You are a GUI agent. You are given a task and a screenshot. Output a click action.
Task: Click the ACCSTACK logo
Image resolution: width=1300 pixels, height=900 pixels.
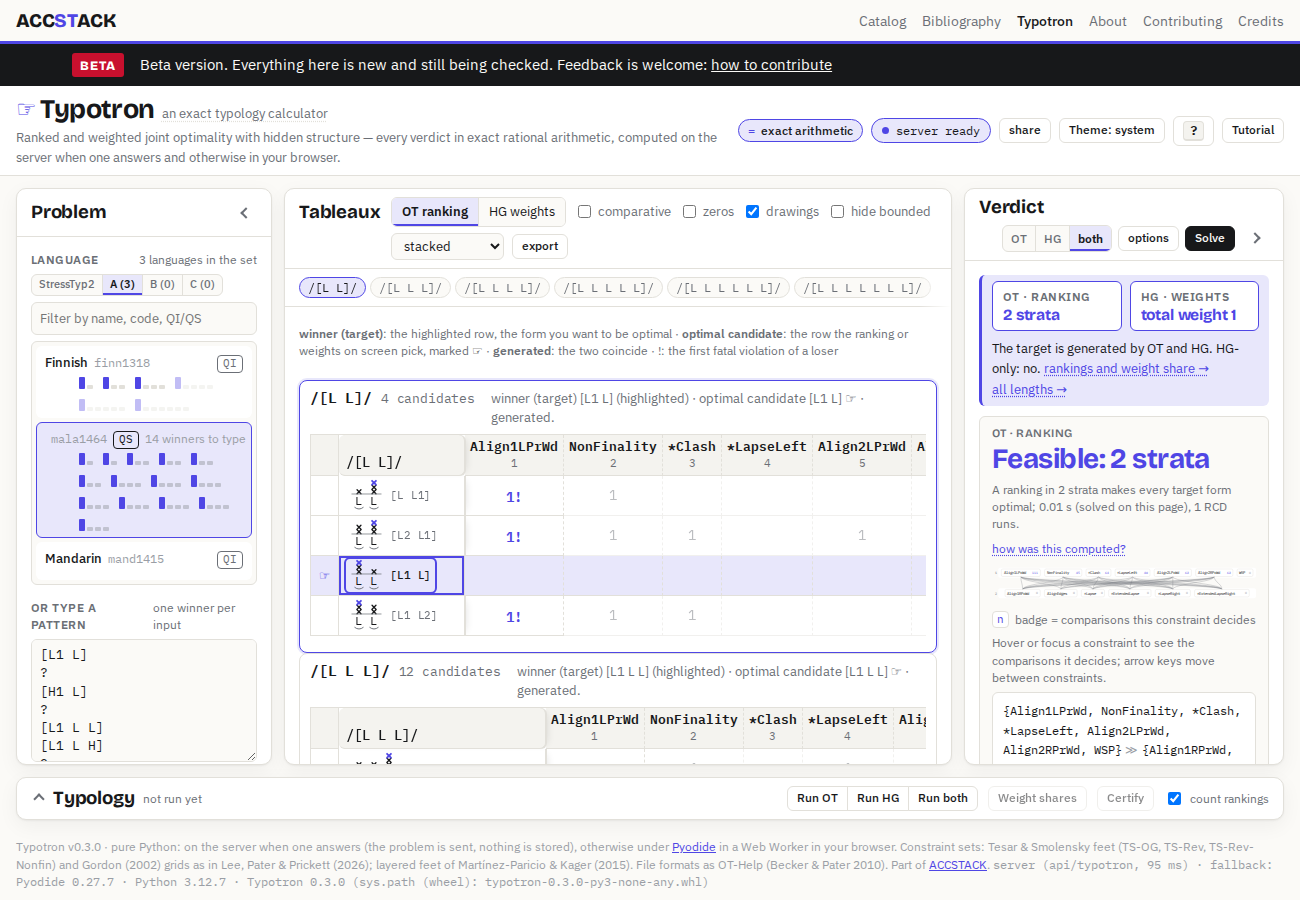pyautogui.click(x=66, y=20)
